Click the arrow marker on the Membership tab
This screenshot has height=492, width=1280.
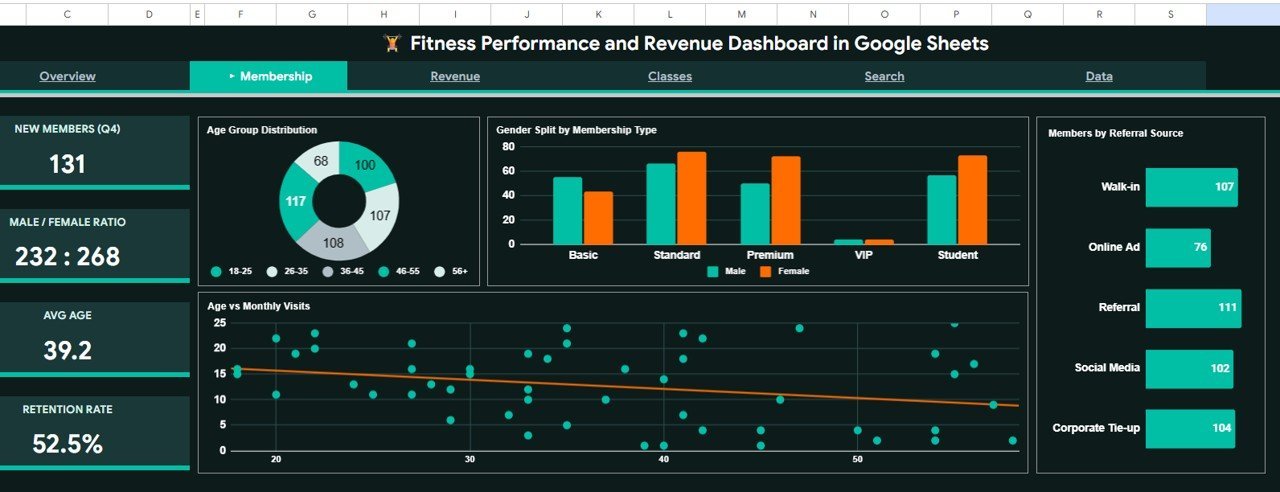coord(232,76)
